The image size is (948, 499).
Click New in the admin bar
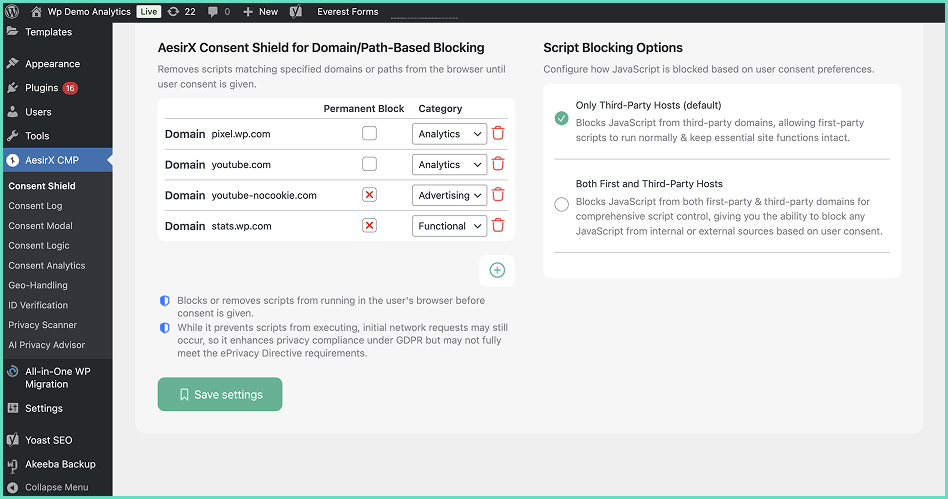[268, 11]
